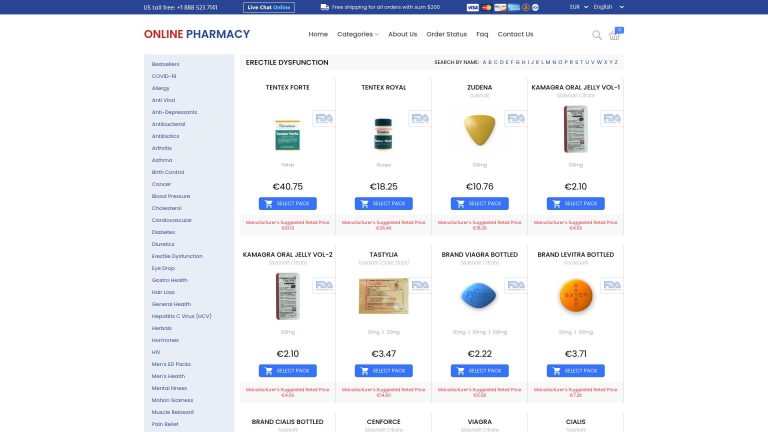Click Select Pack for Tentex Royal

(x=384, y=203)
